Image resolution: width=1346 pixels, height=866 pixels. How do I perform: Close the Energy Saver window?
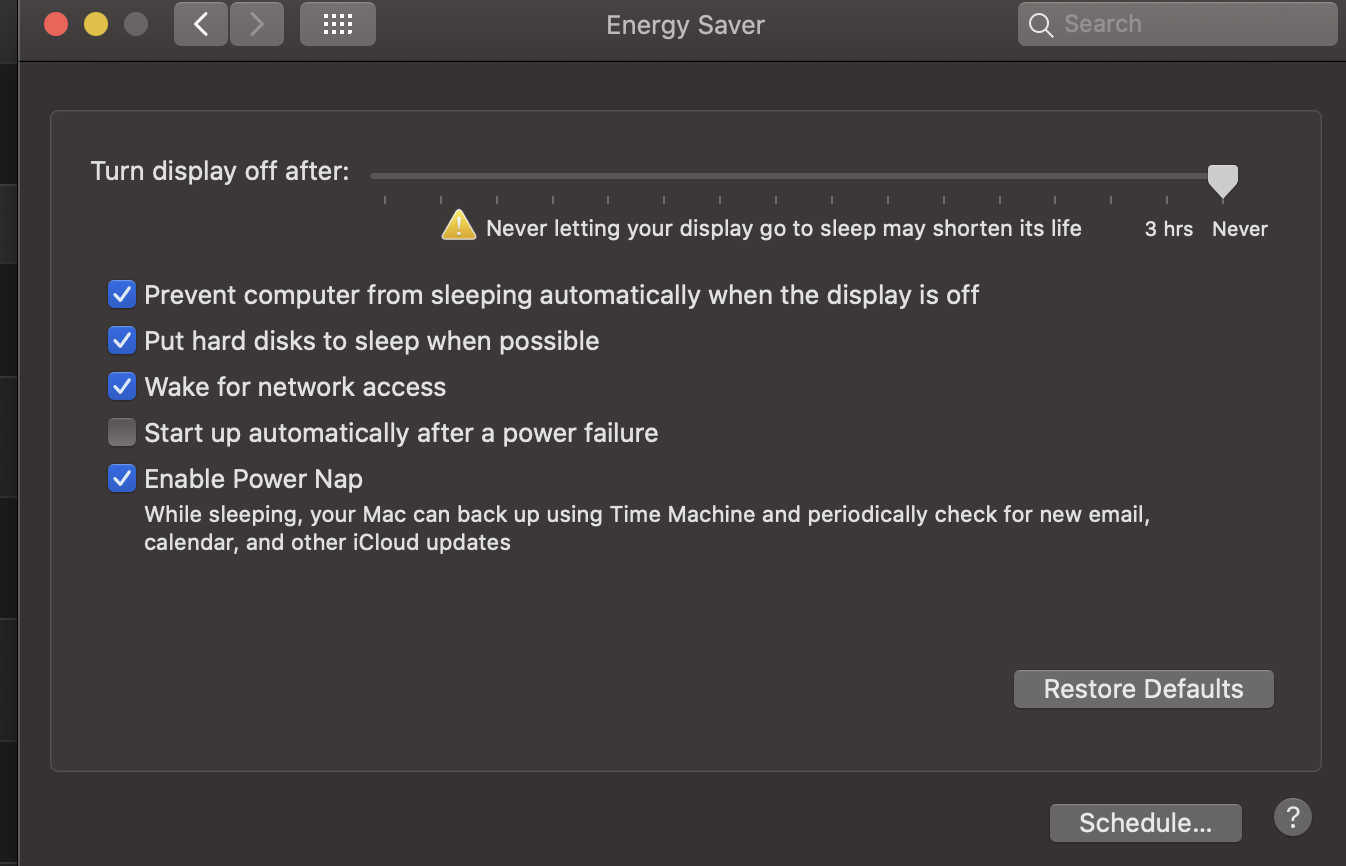pyautogui.click(x=56, y=24)
